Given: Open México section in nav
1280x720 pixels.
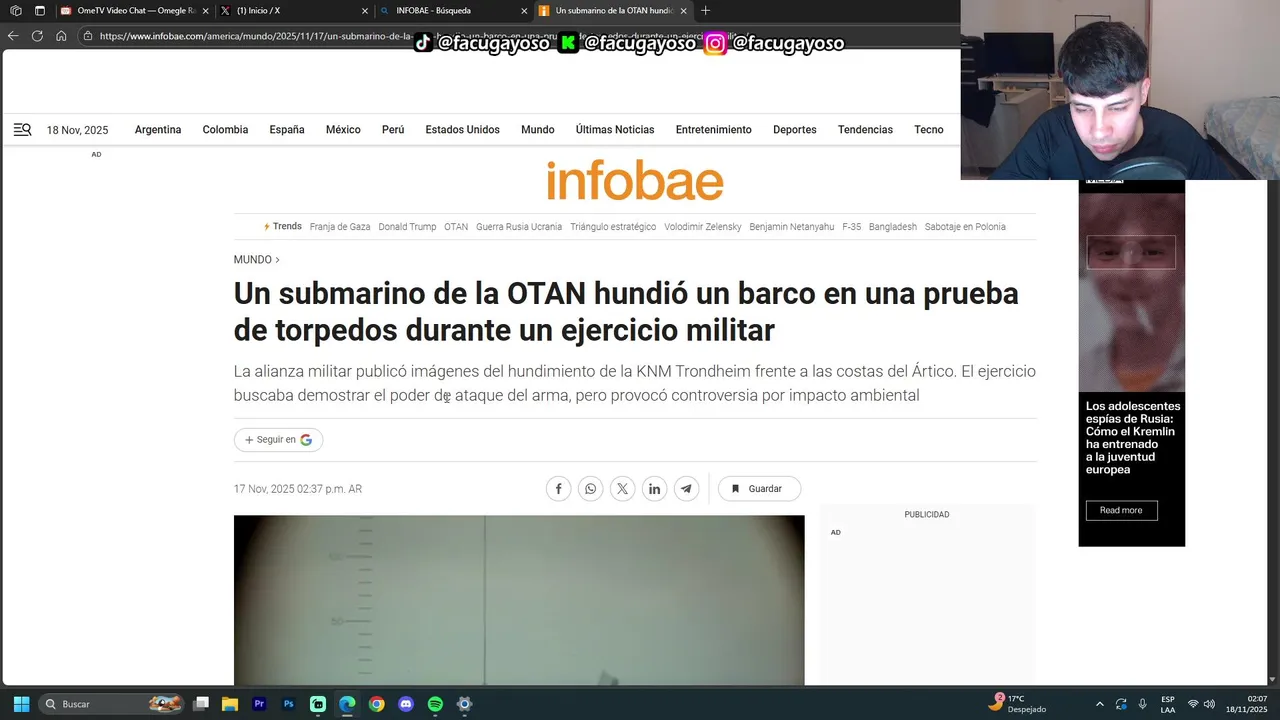Looking at the screenshot, I should coord(343,130).
